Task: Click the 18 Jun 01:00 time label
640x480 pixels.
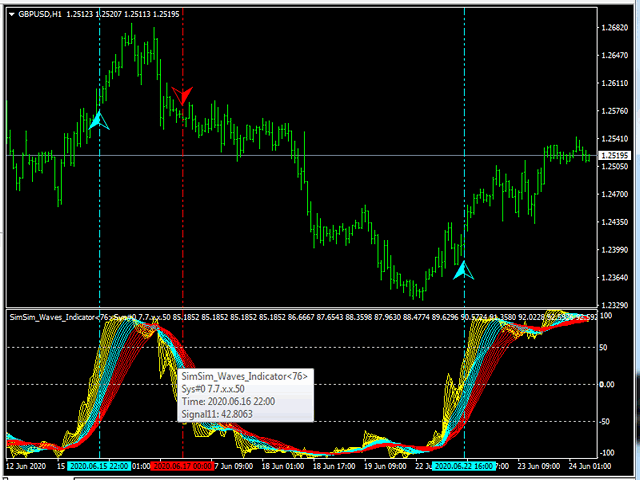Action: [x=283, y=466]
